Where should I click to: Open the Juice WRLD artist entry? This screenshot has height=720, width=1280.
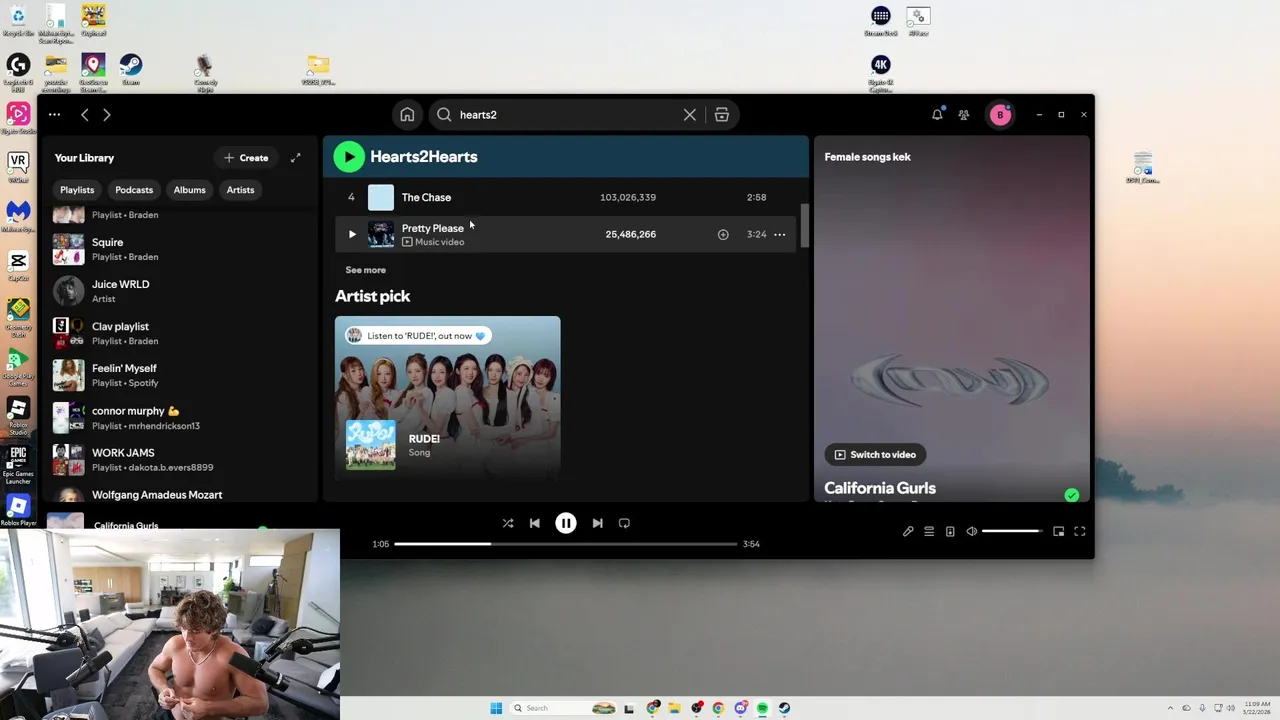click(180, 291)
